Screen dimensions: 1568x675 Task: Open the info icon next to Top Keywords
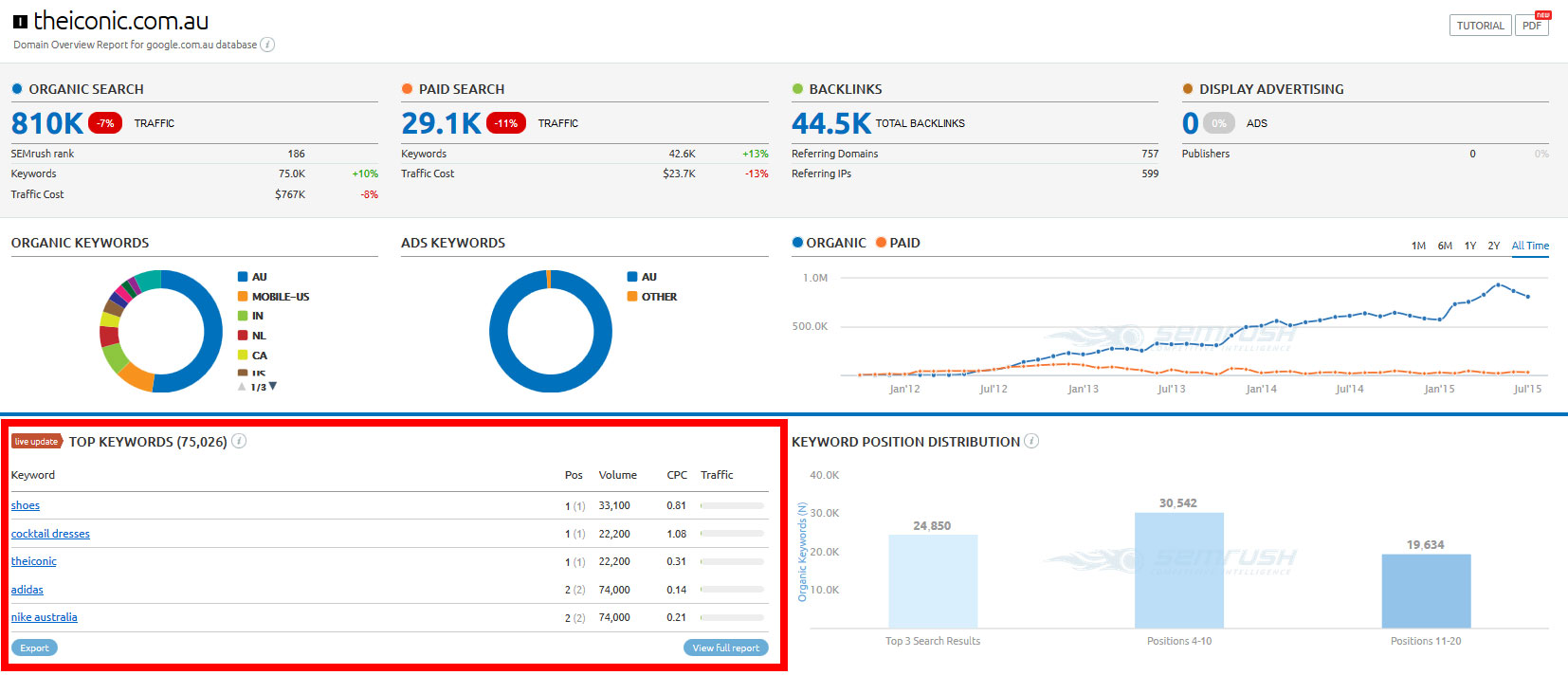[239, 441]
